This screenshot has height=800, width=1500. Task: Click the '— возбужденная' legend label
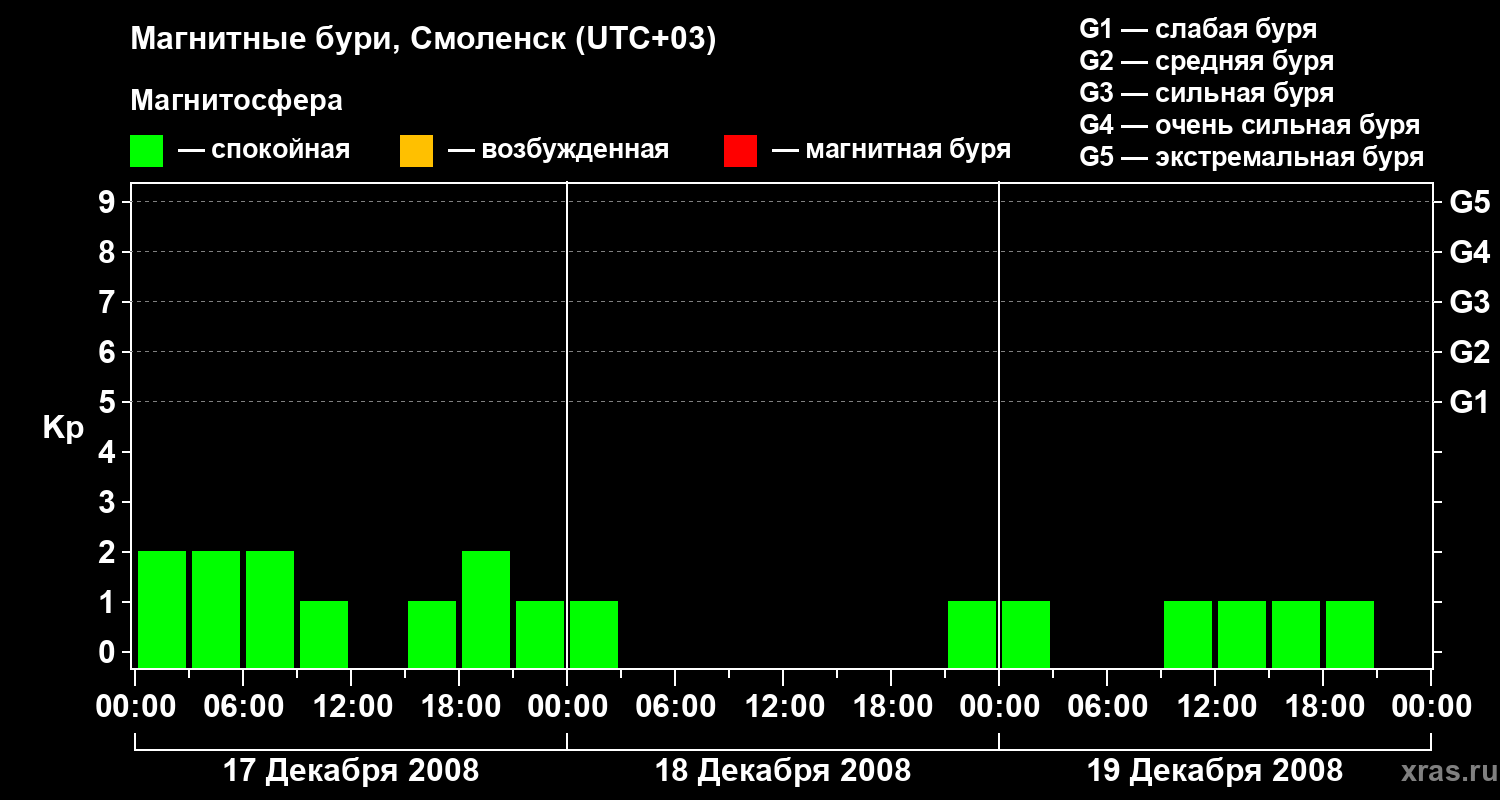click(558, 151)
